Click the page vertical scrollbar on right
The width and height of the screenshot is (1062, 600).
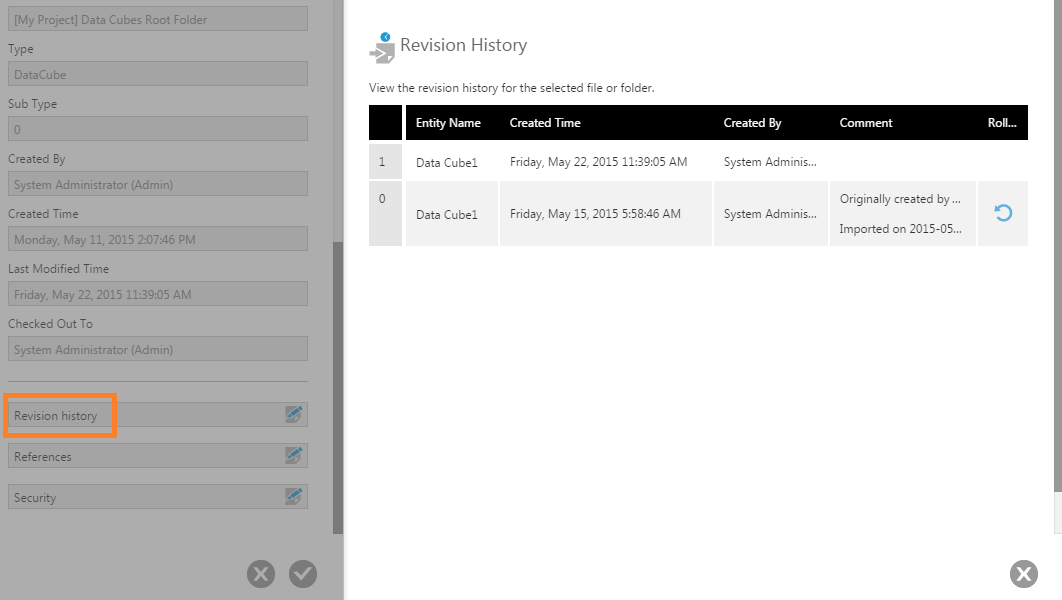(x=1058, y=247)
